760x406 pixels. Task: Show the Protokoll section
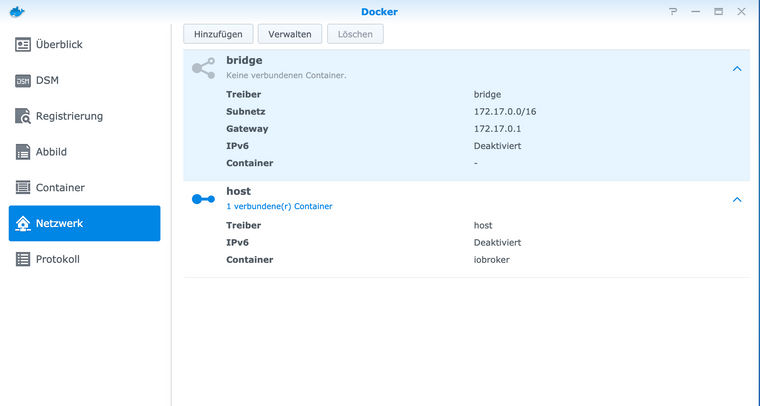point(84,259)
